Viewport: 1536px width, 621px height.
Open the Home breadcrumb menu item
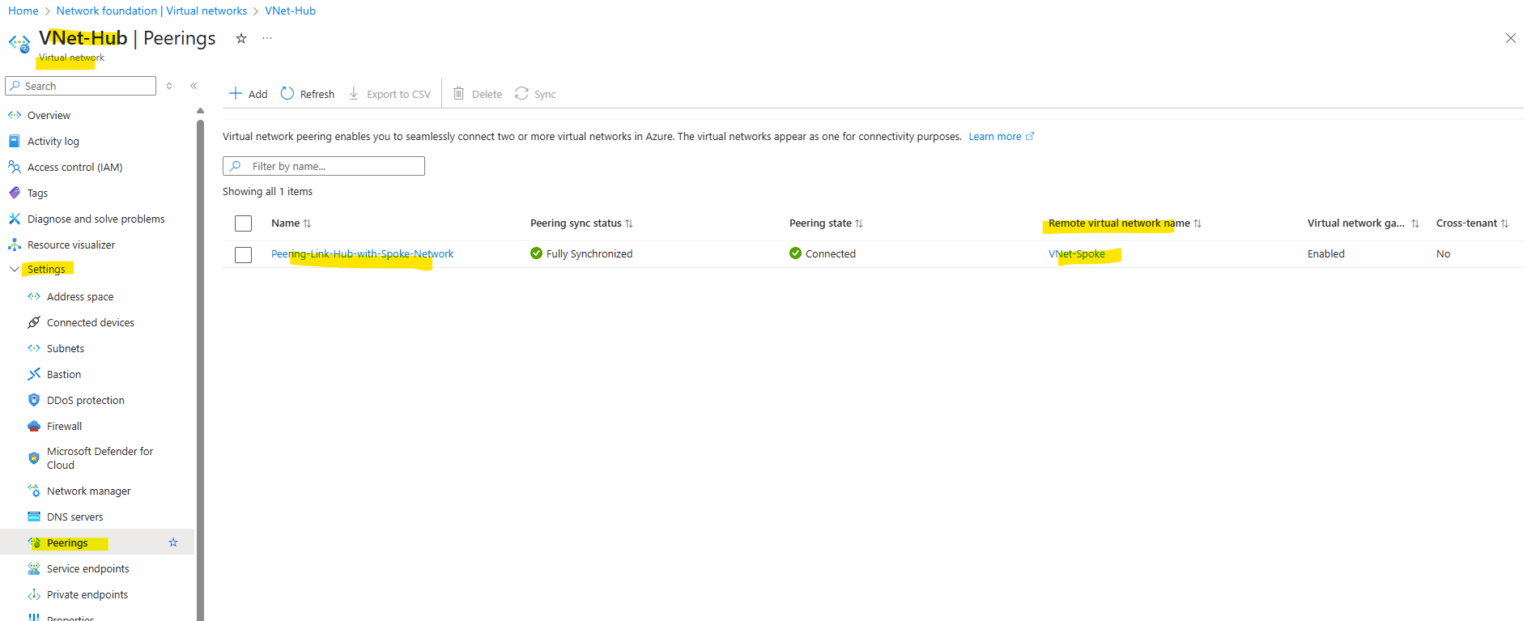point(23,10)
